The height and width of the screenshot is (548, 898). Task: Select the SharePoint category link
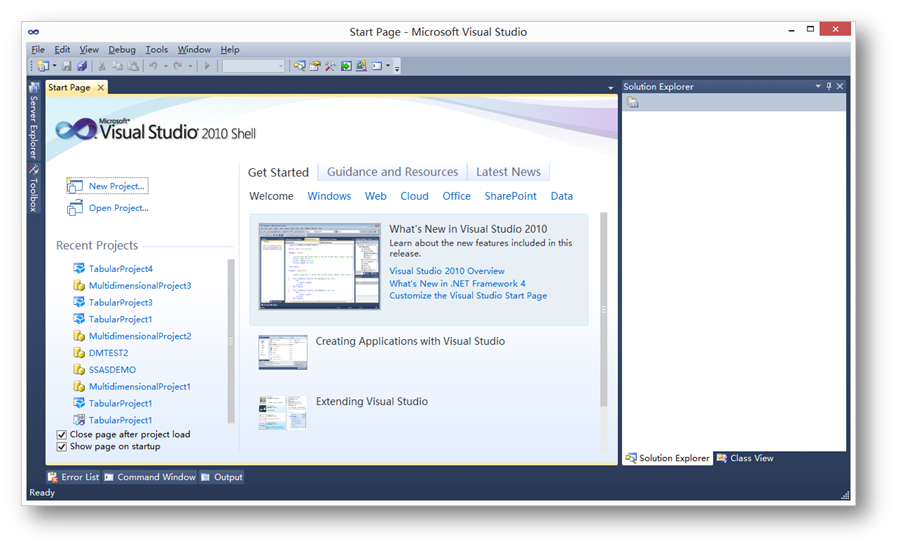[x=510, y=196]
